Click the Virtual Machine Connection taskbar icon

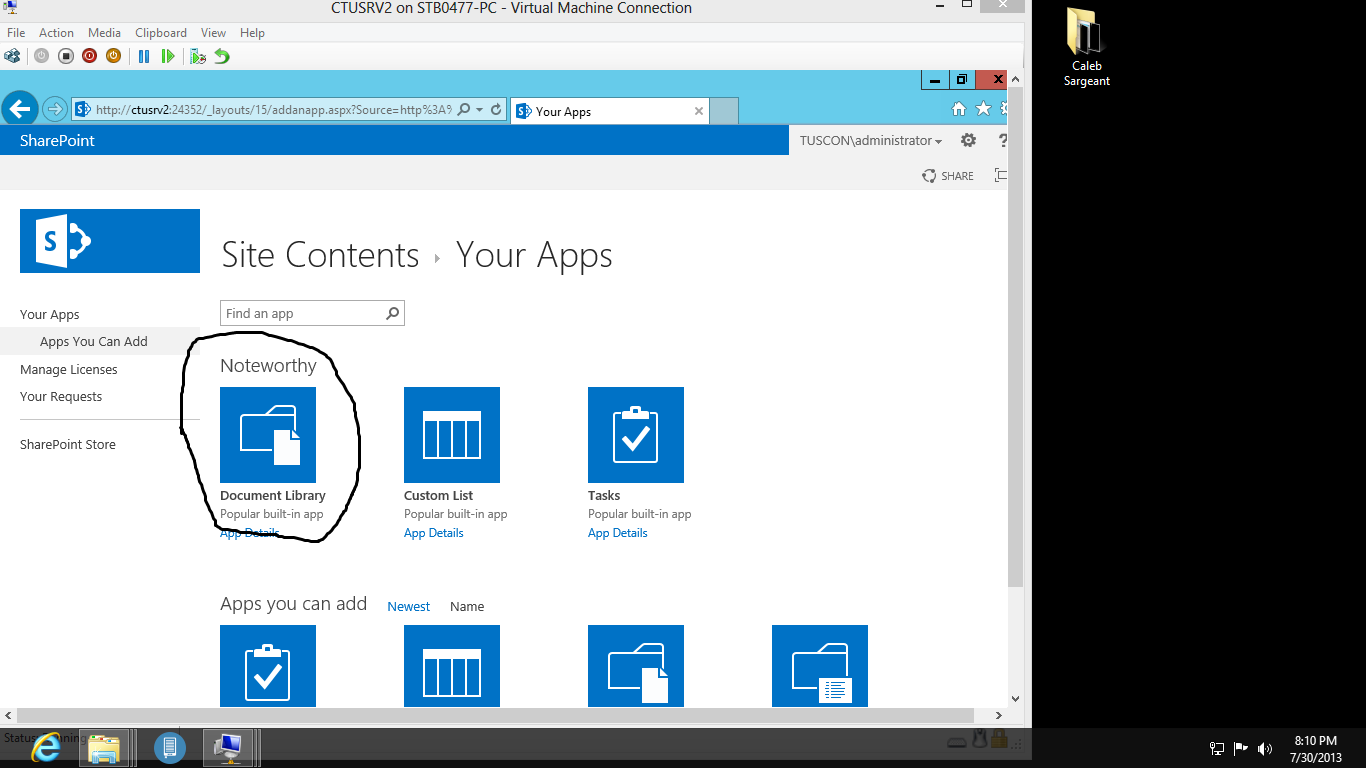coord(230,747)
